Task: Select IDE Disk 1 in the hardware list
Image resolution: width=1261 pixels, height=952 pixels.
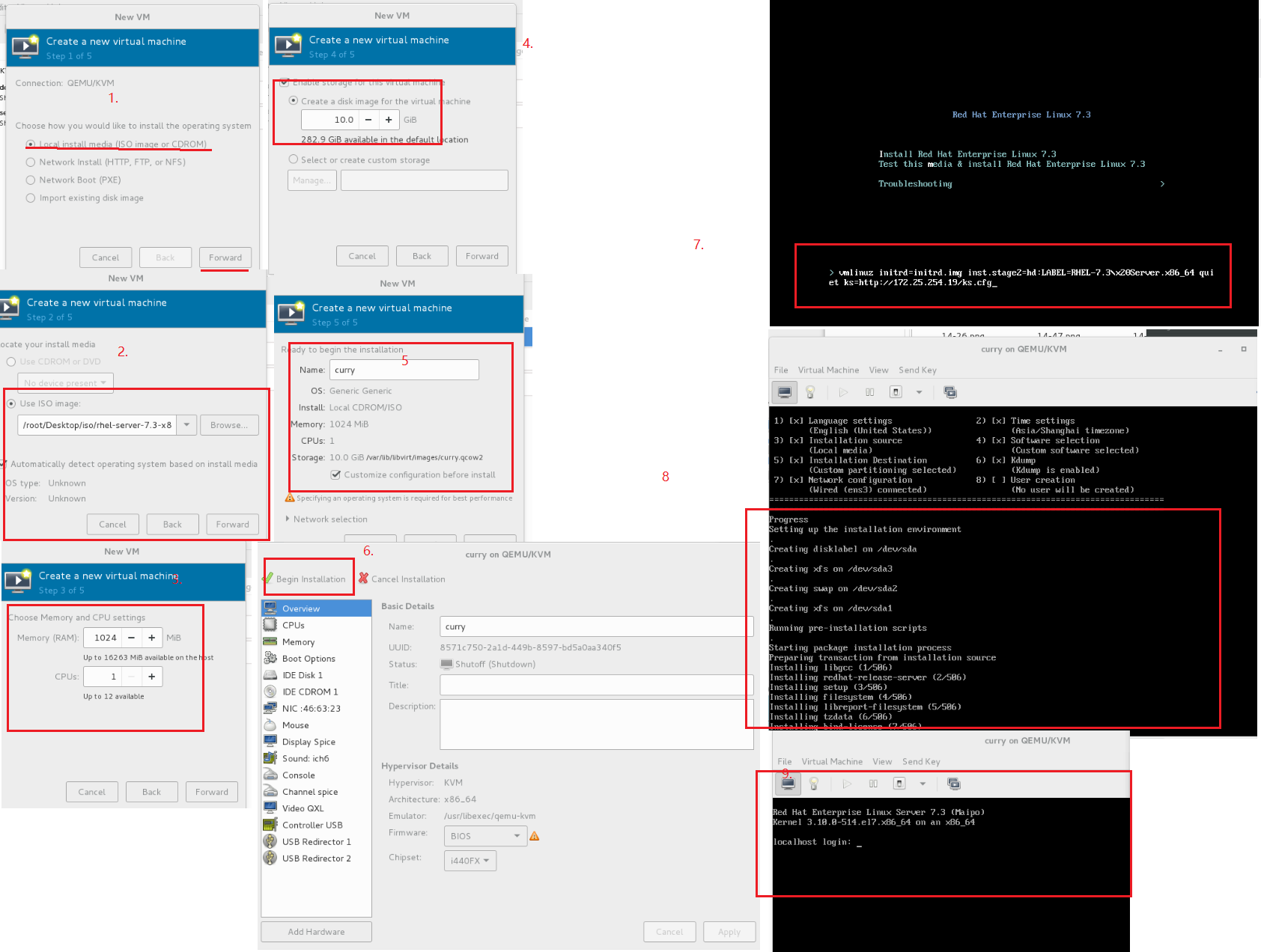Action: [x=317, y=675]
